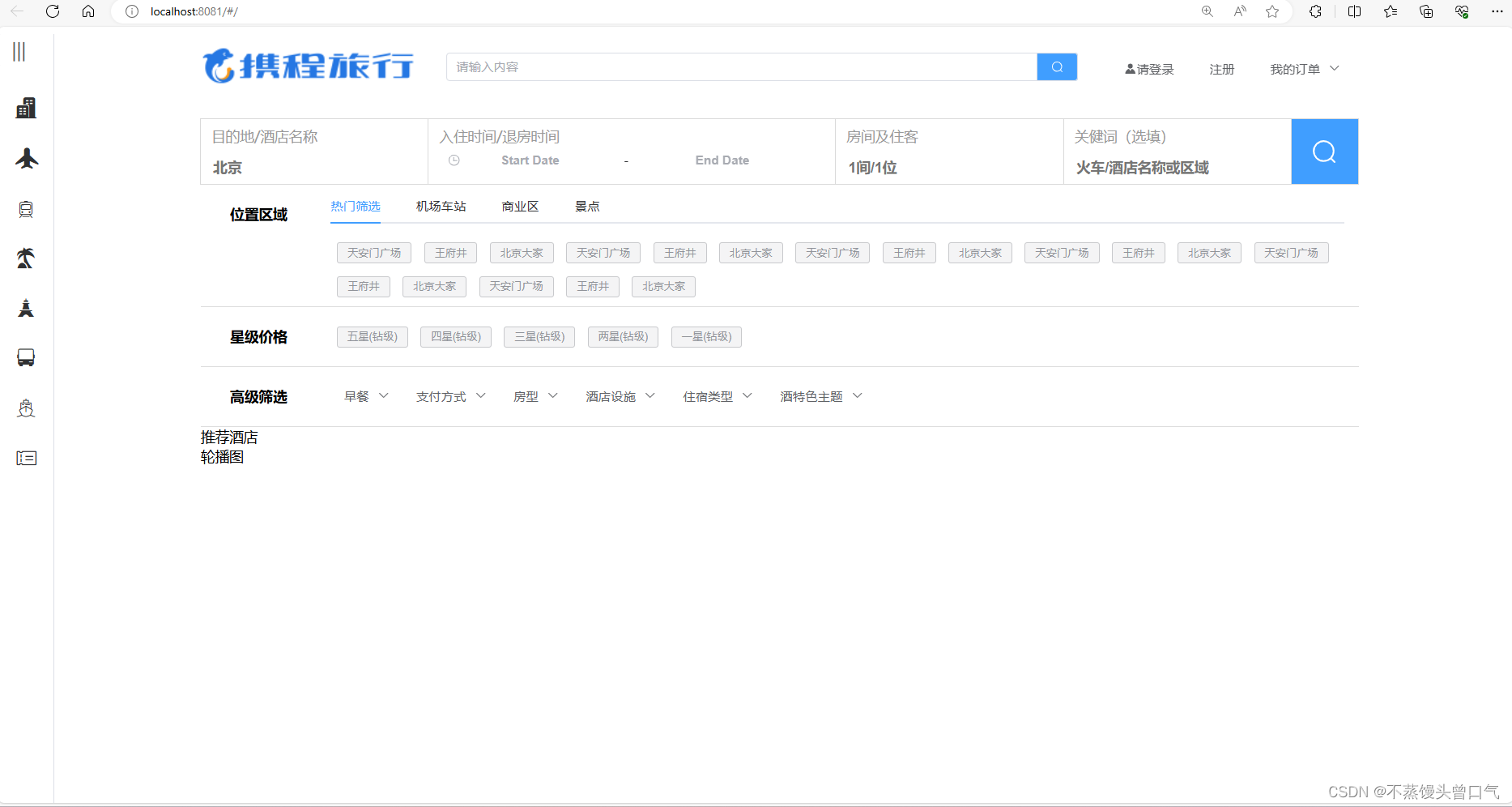Click the 关键词 keyword input field

coord(1178,168)
